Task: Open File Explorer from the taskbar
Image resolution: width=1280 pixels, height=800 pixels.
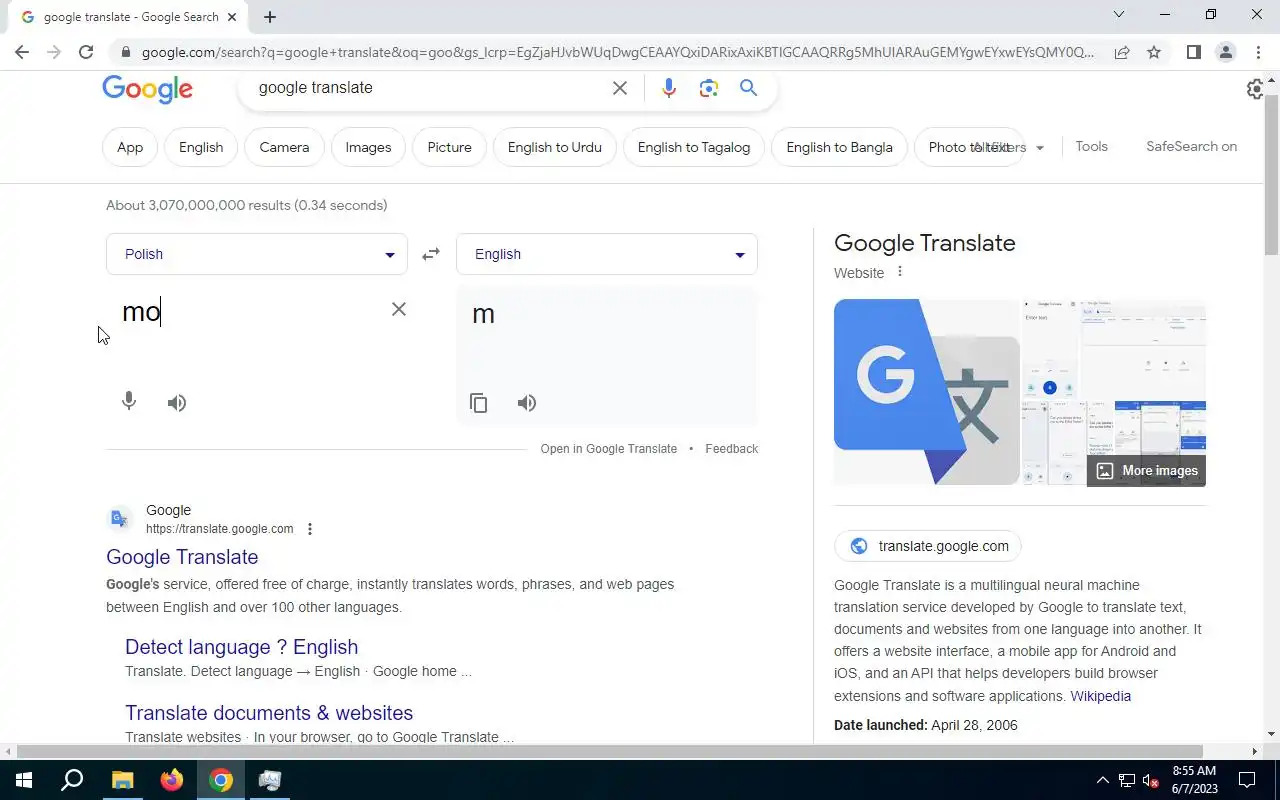Action: pyautogui.click(x=122, y=780)
